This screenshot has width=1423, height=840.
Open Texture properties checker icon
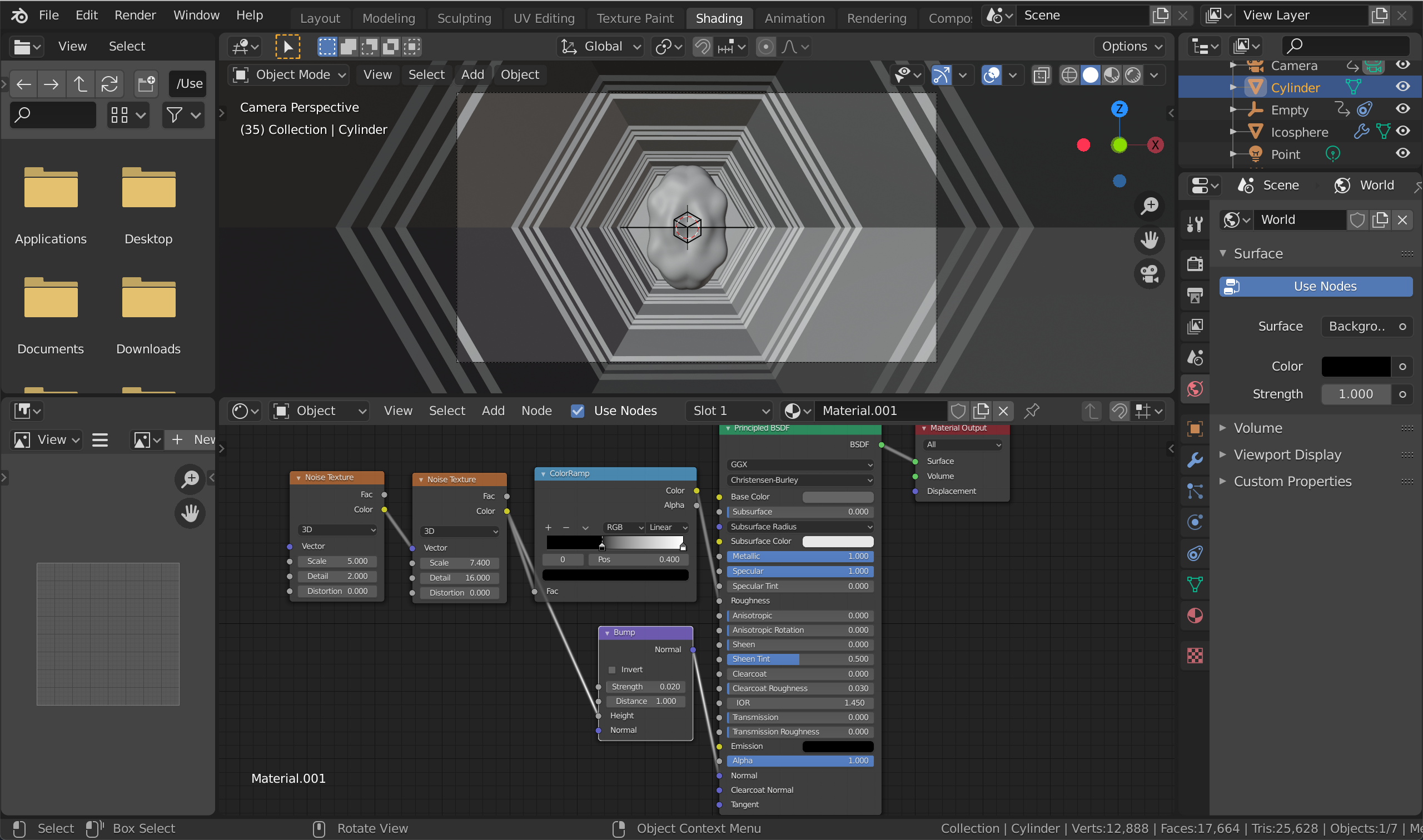[1195, 656]
